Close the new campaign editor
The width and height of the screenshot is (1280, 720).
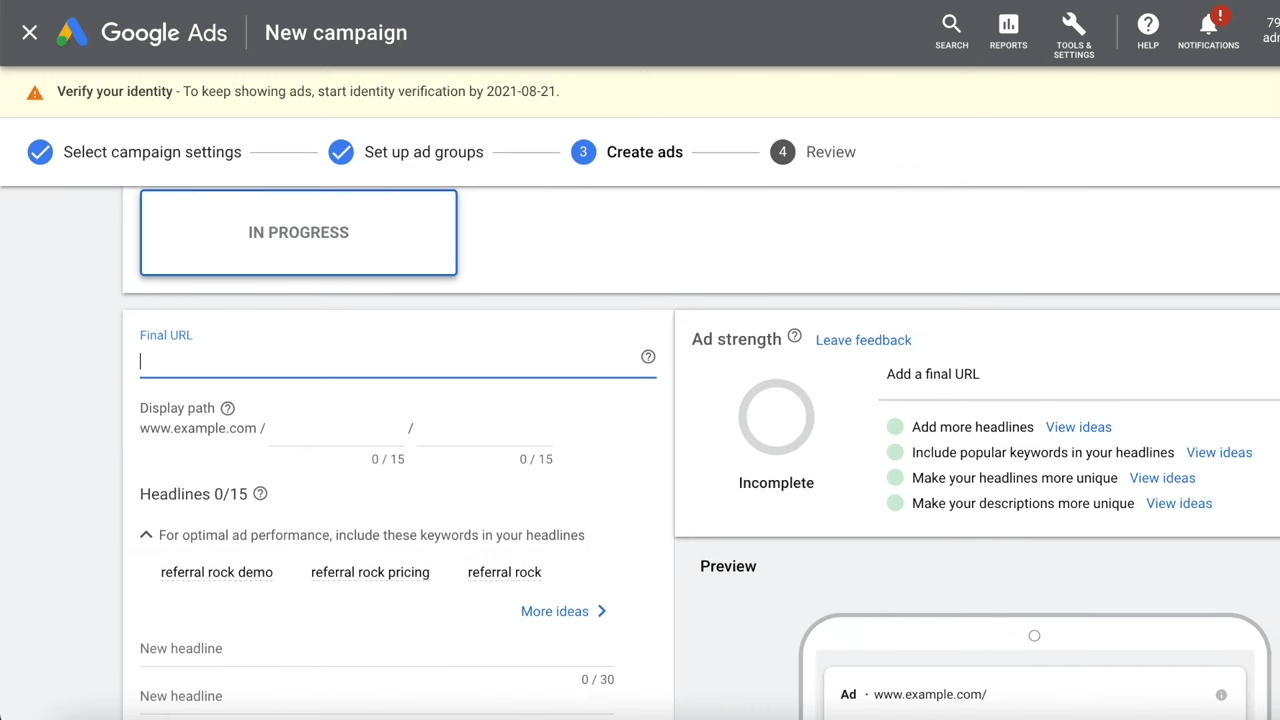(30, 33)
